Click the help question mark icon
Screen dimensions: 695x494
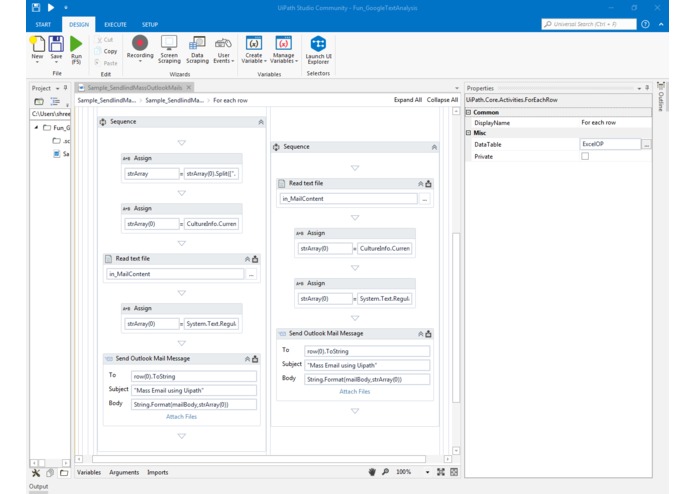click(x=645, y=24)
